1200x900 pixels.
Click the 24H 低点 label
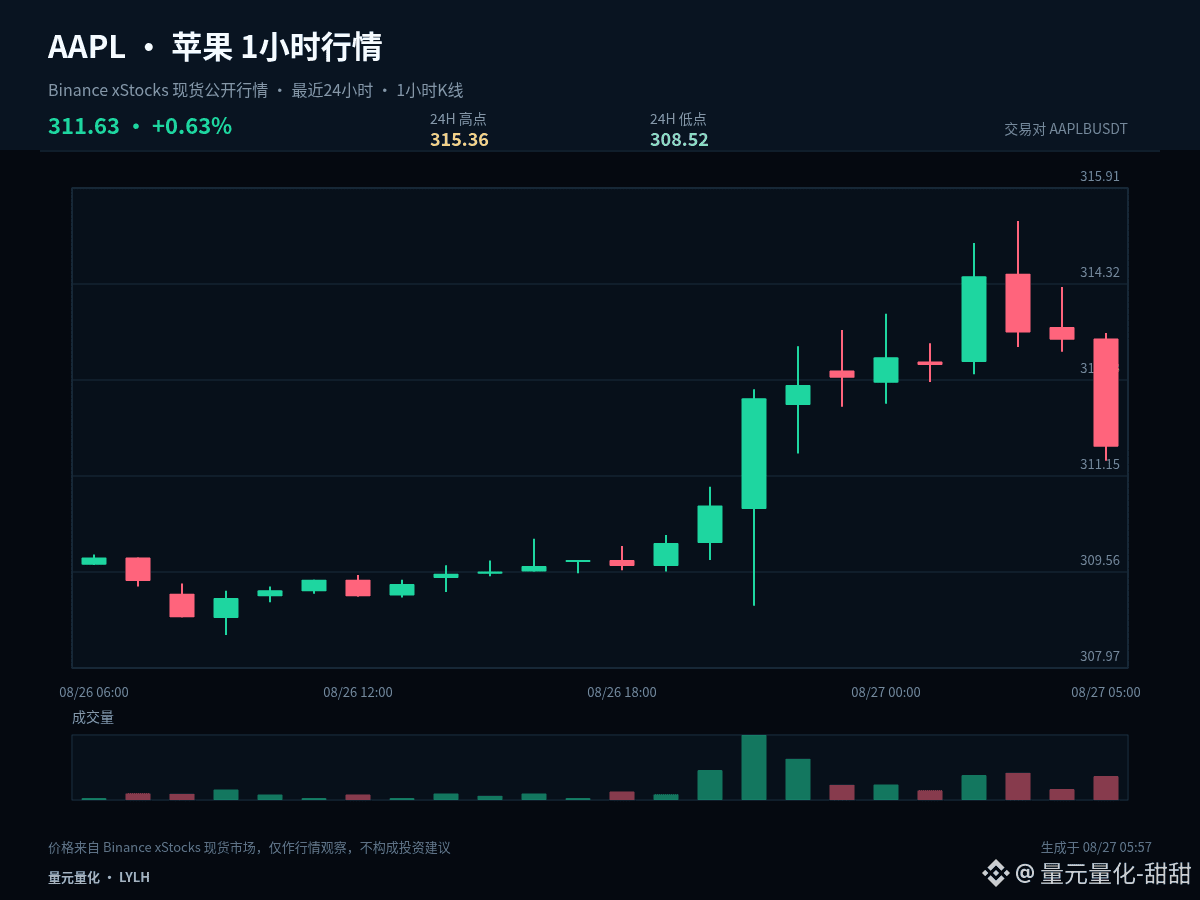pyautogui.click(x=678, y=119)
